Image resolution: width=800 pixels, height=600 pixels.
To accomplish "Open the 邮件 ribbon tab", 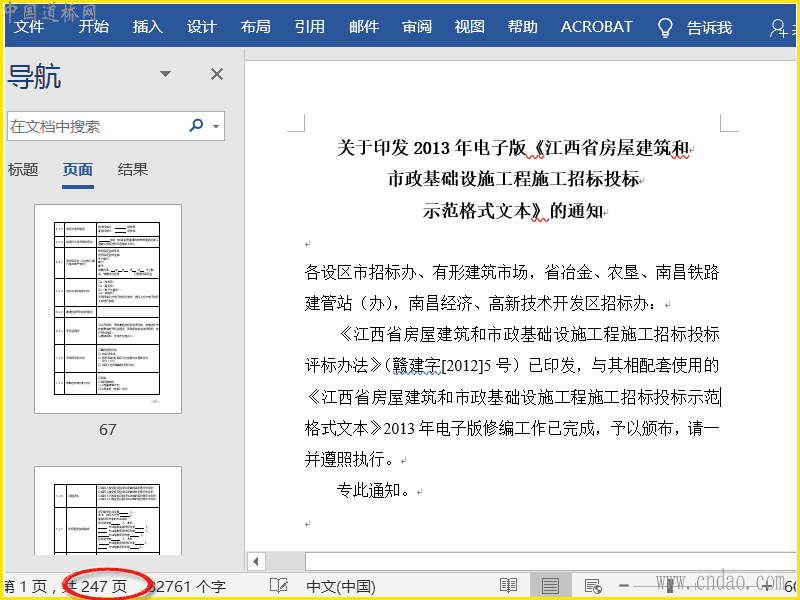I will pyautogui.click(x=364, y=27).
